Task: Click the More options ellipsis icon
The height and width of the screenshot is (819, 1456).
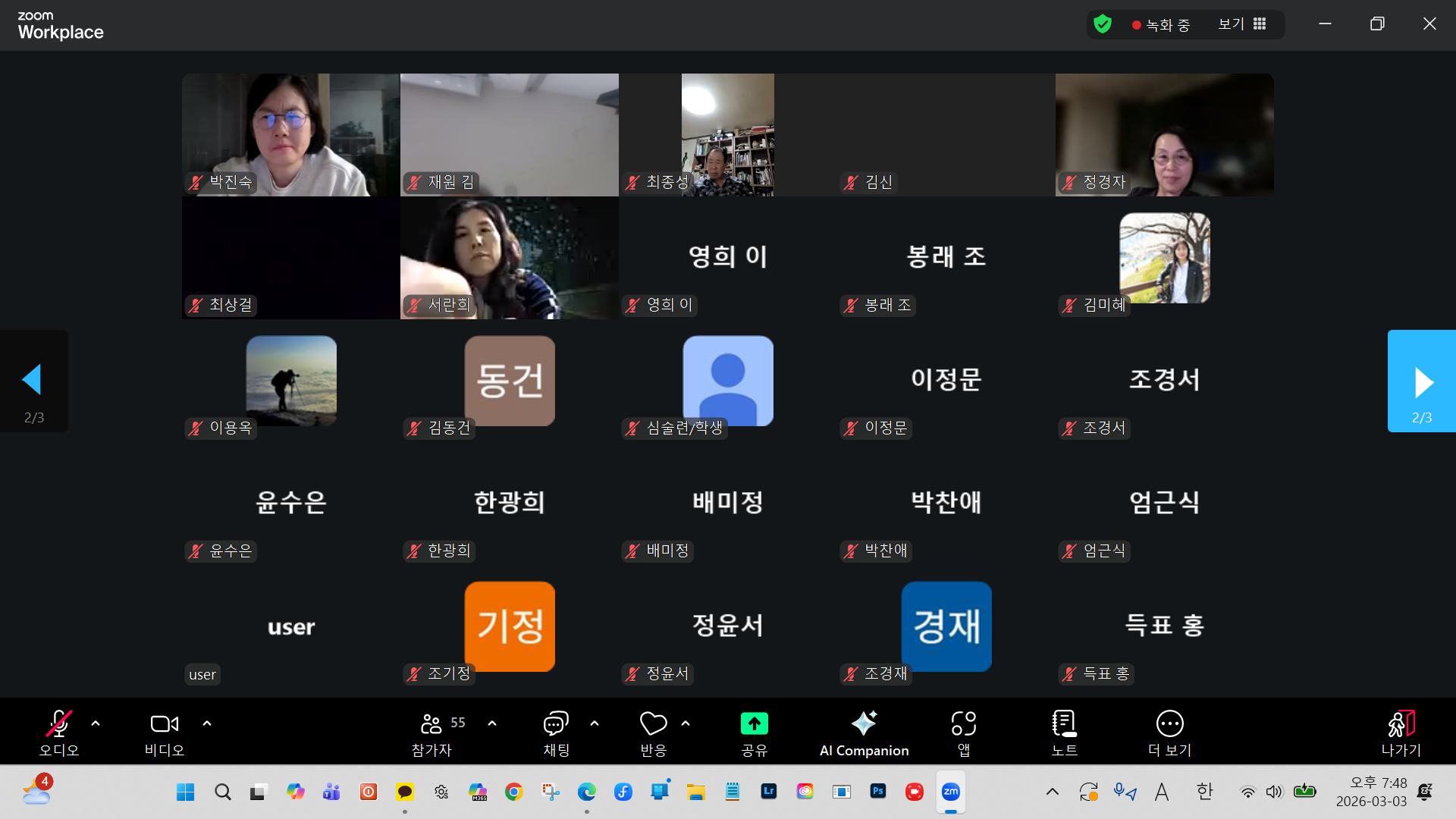Action: coord(1169,724)
